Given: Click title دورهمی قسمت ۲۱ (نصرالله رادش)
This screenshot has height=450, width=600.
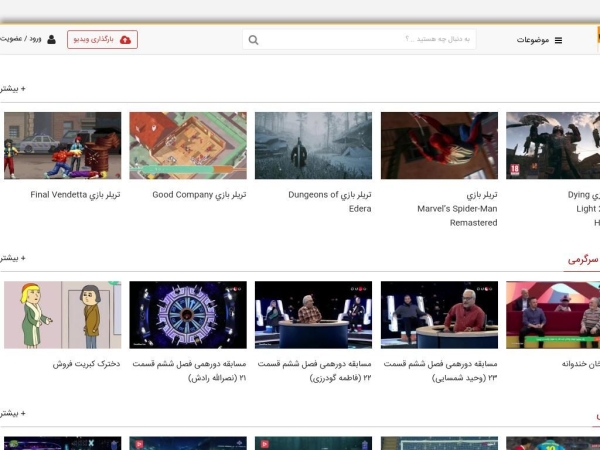Looking at the screenshot, I should [x=189, y=371].
